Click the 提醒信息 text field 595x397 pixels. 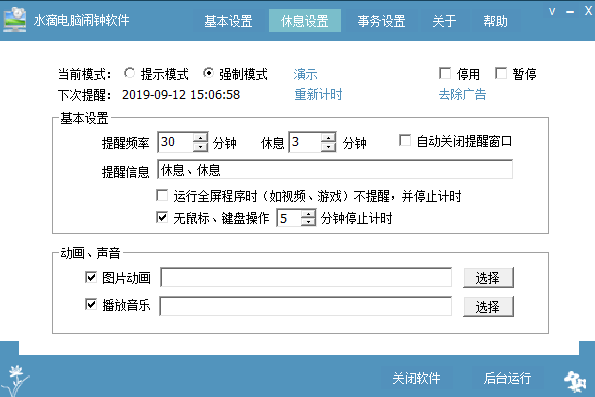click(x=335, y=170)
